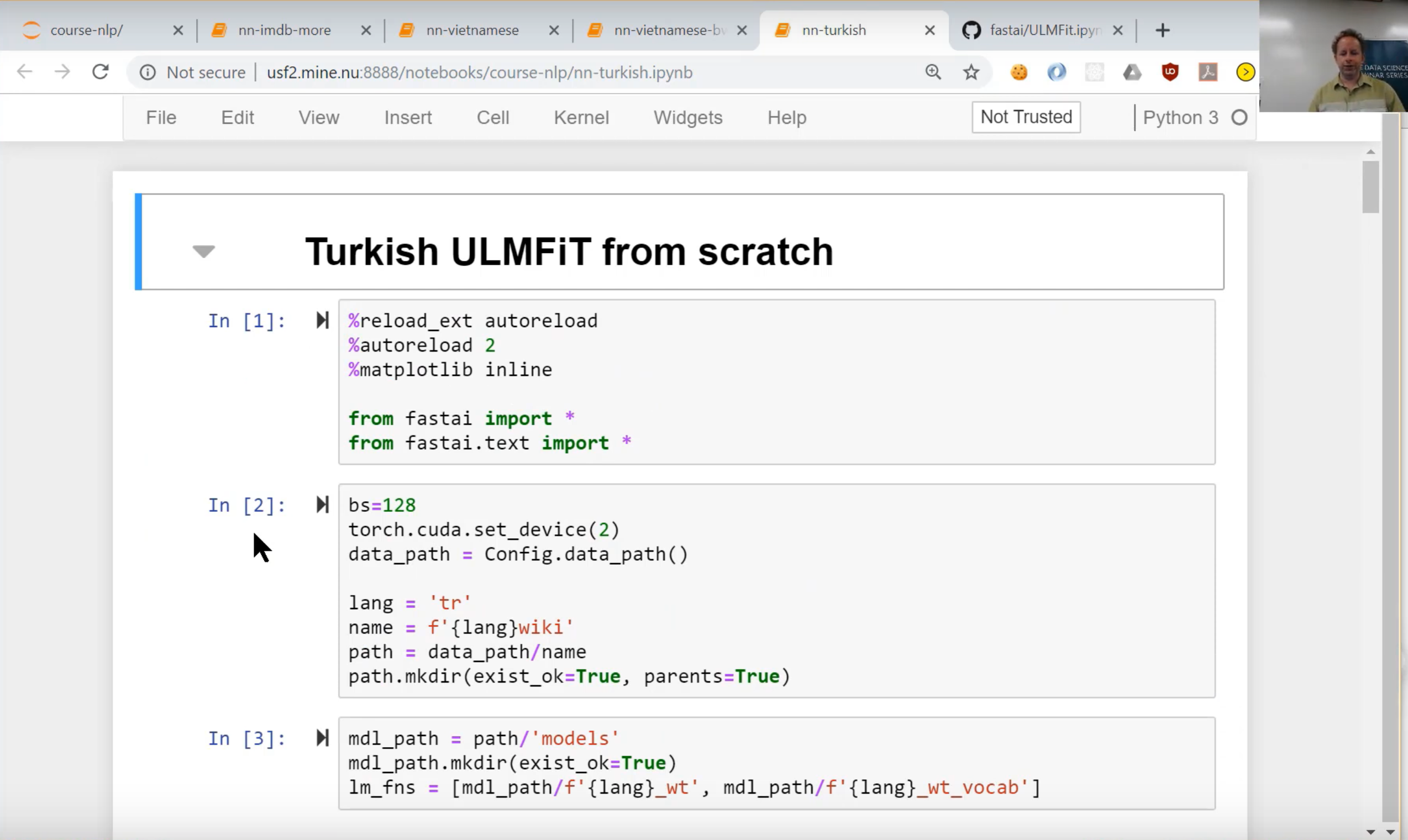Open the Cell menu
The width and height of the screenshot is (1408, 840).
click(492, 117)
